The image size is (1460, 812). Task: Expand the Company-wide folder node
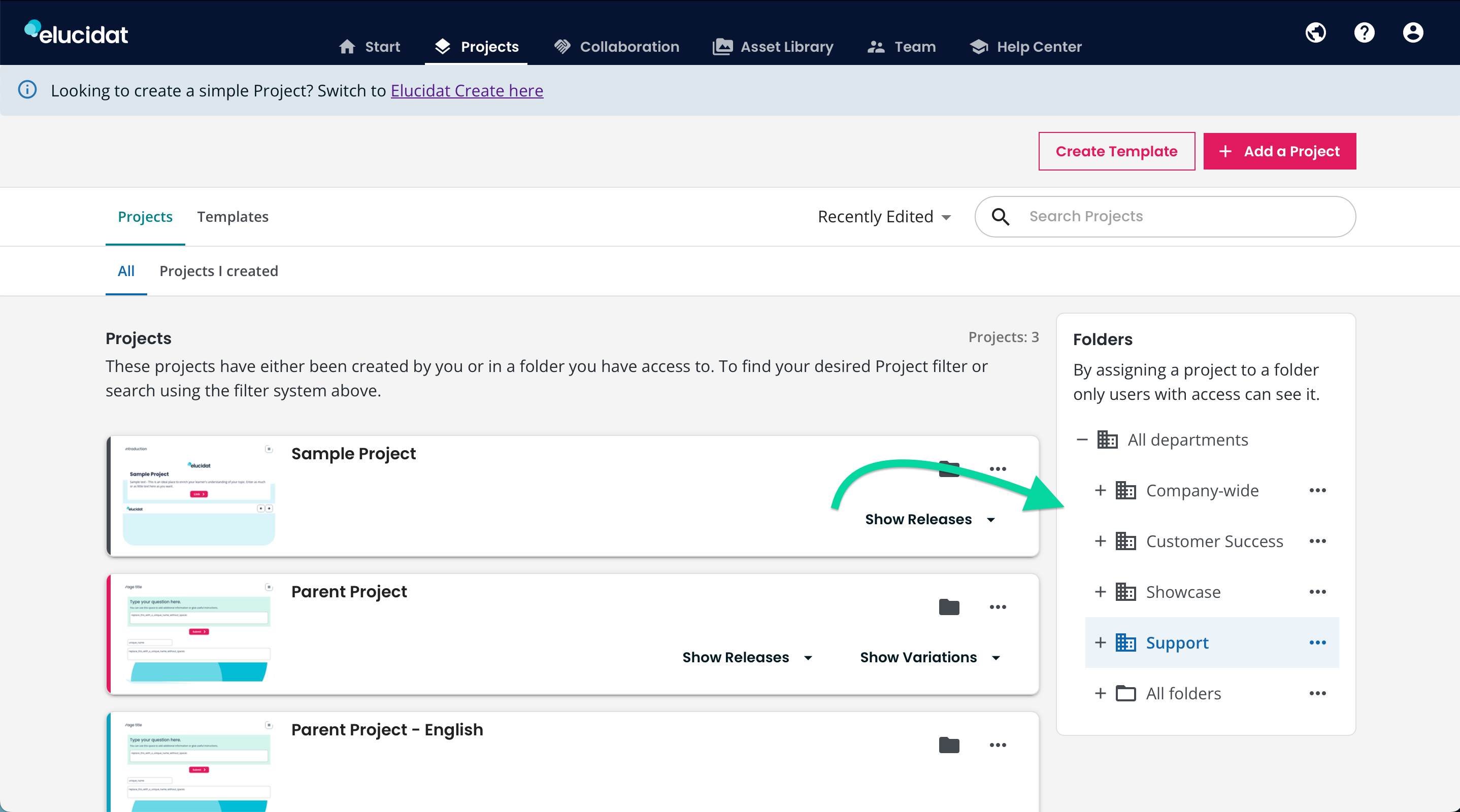(x=1100, y=490)
